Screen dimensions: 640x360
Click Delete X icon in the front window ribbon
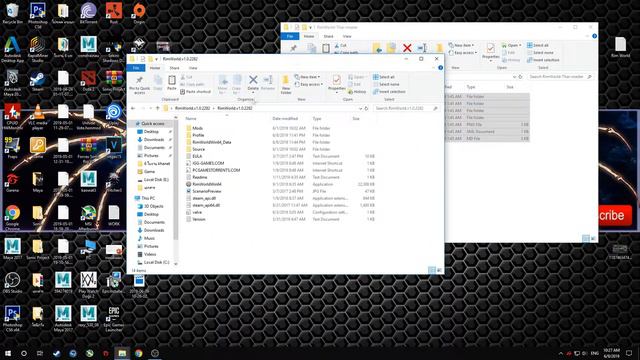(x=253, y=80)
